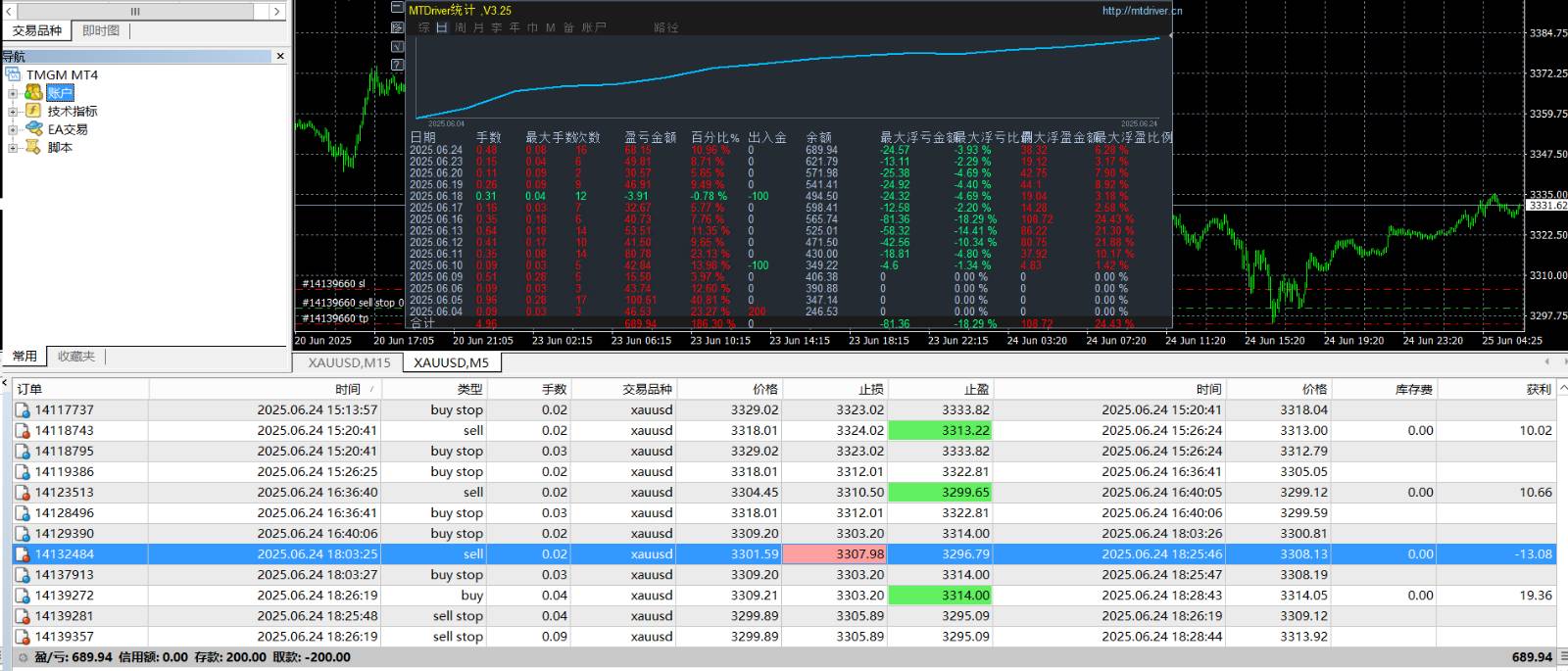
Task: Click the EA交易 expert advisors icon
Action: pyautogui.click(x=33, y=128)
